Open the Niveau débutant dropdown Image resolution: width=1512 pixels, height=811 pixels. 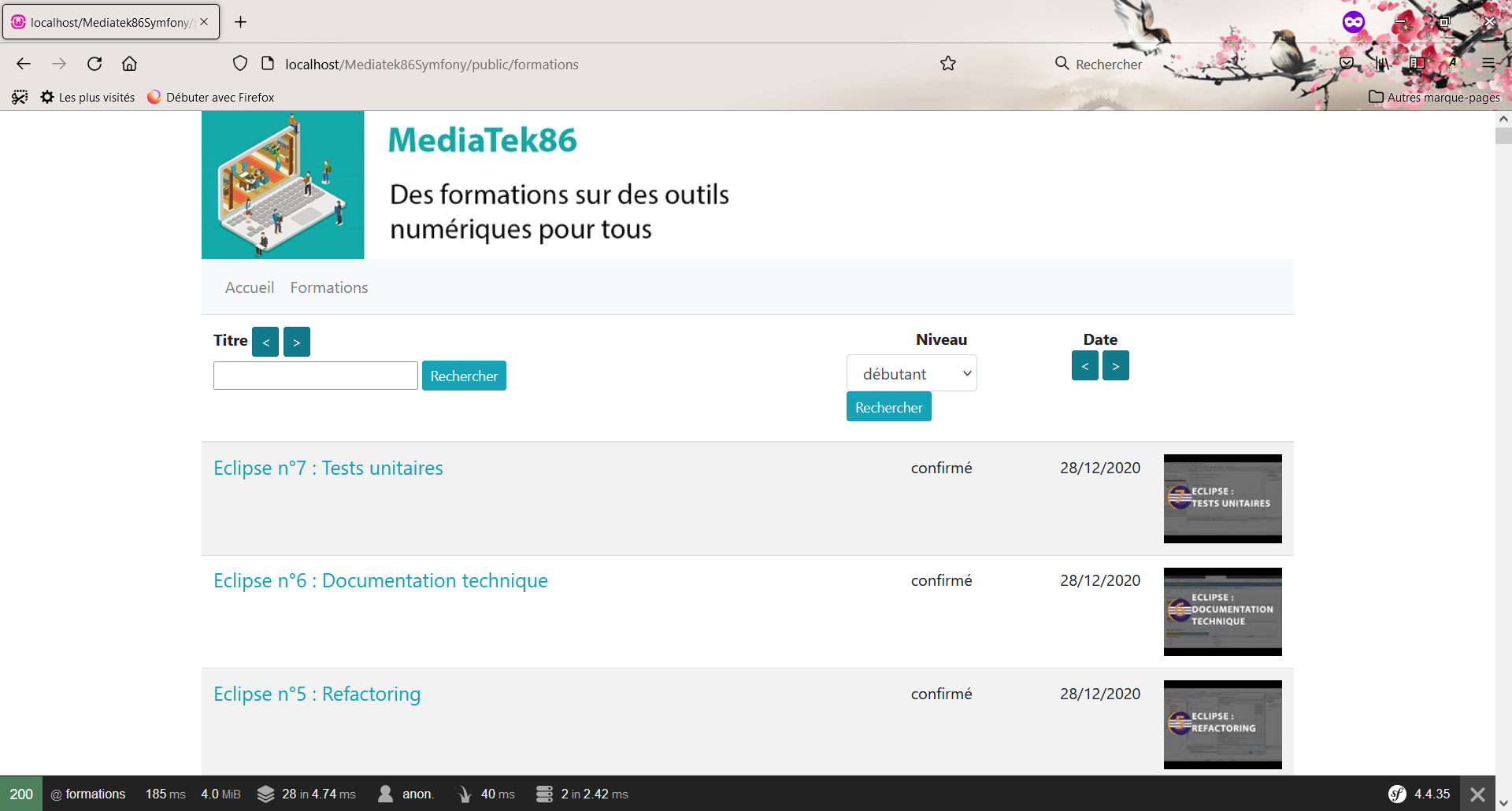[912, 373]
